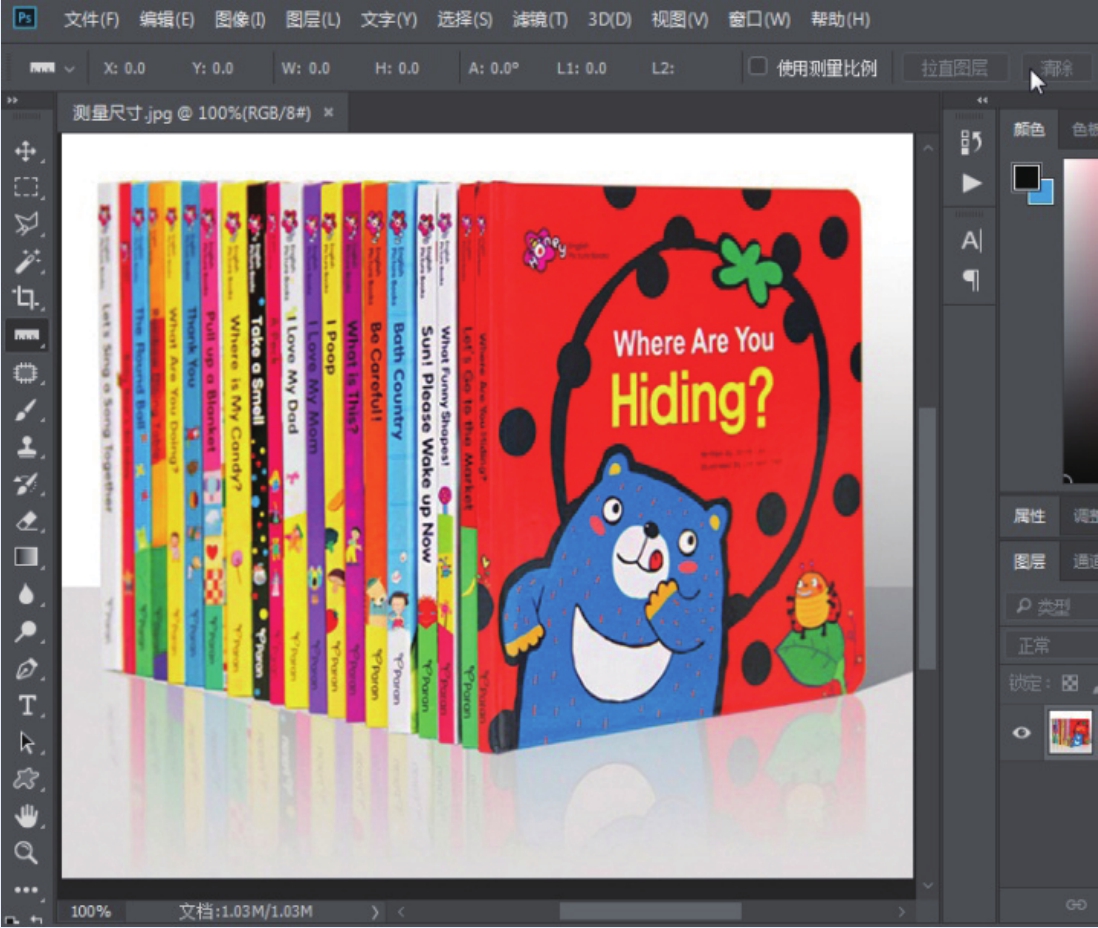Select the Move tool
Image resolution: width=1098 pixels, height=928 pixels.
pos(26,151)
